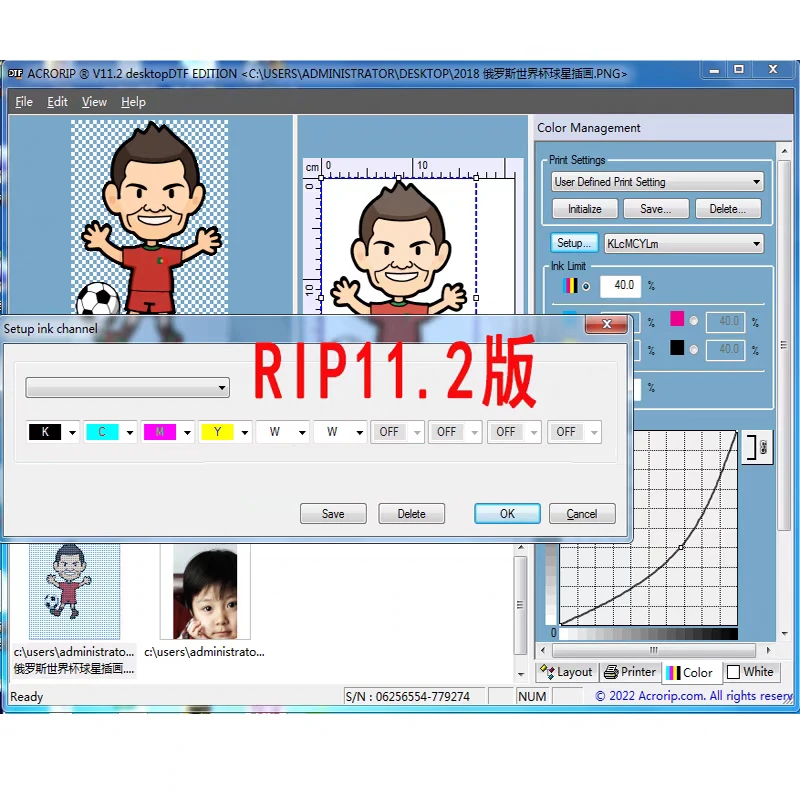Switch to the Printer tab
The image size is (800, 800).
(x=630, y=672)
